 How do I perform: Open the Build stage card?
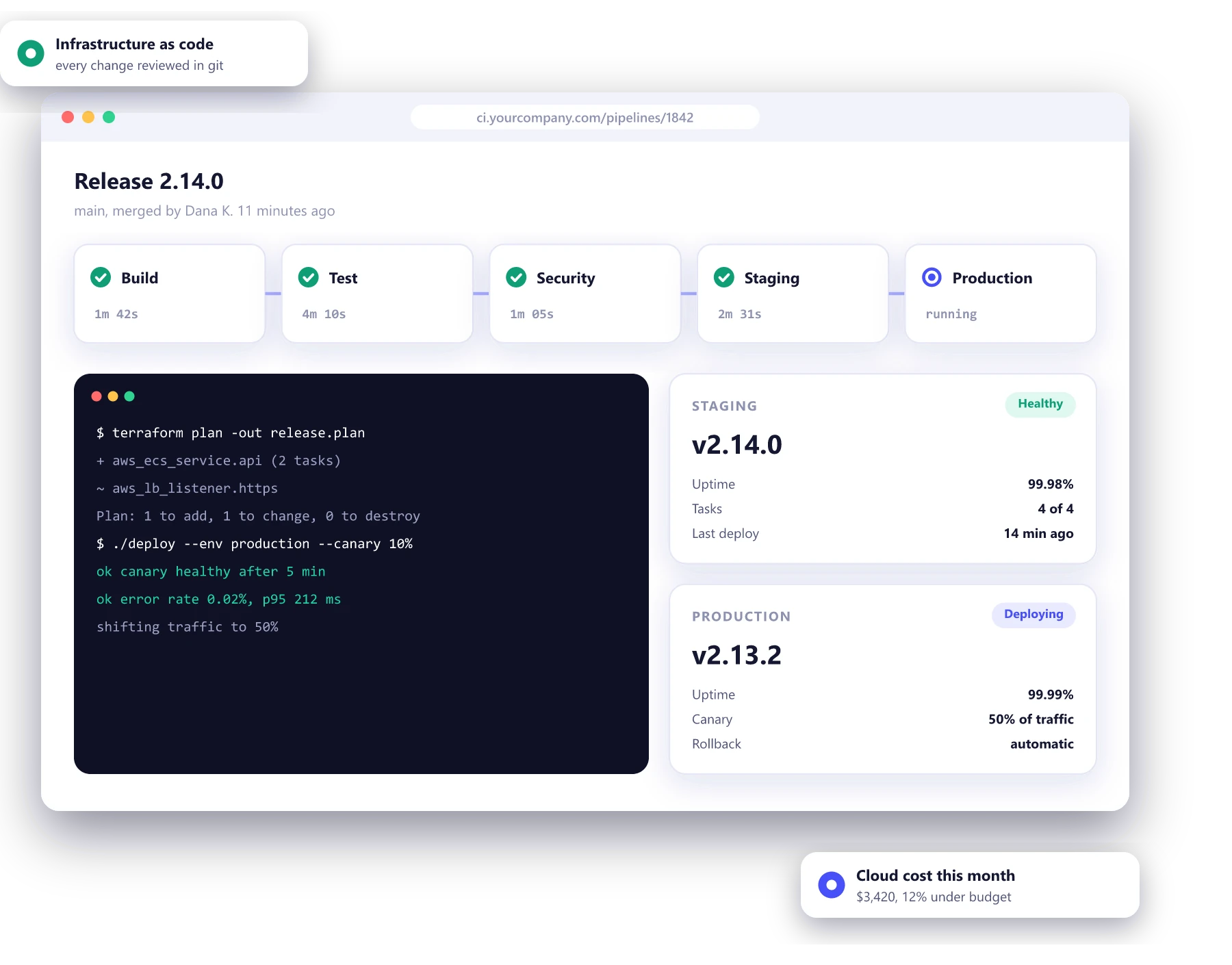click(x=170, y=294)
